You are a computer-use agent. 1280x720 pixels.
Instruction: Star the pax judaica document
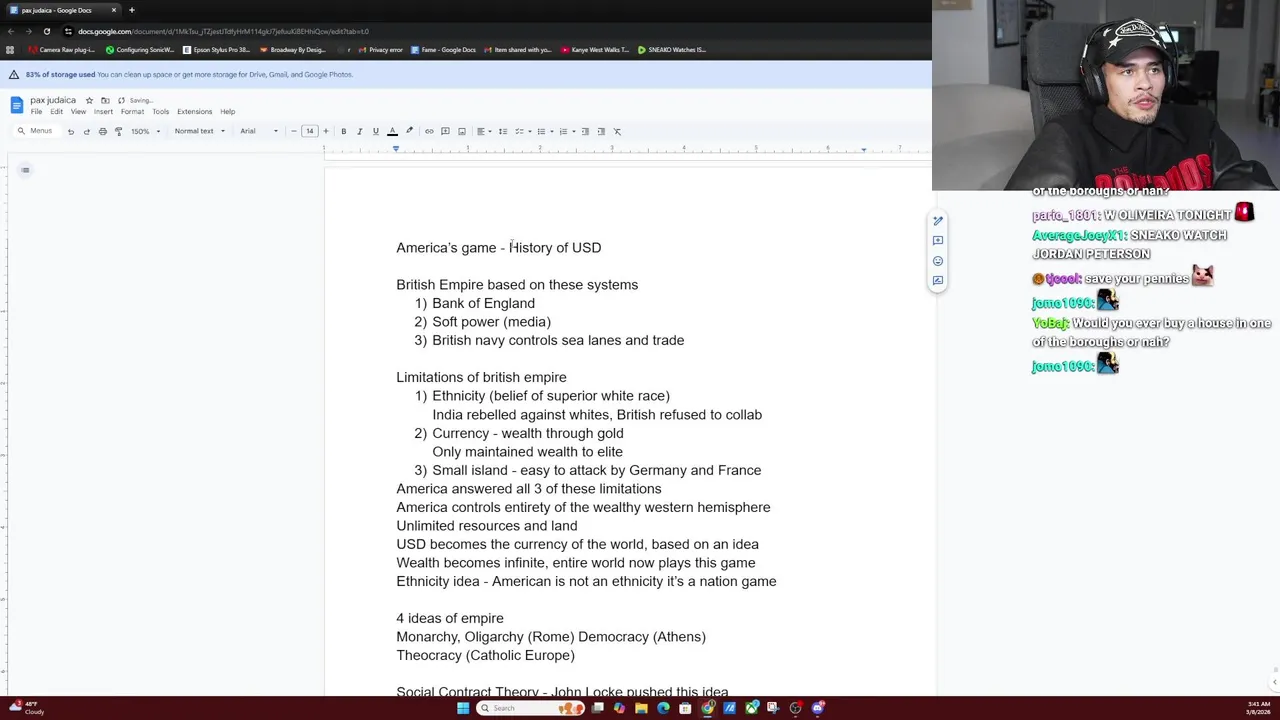pos(89,100)
